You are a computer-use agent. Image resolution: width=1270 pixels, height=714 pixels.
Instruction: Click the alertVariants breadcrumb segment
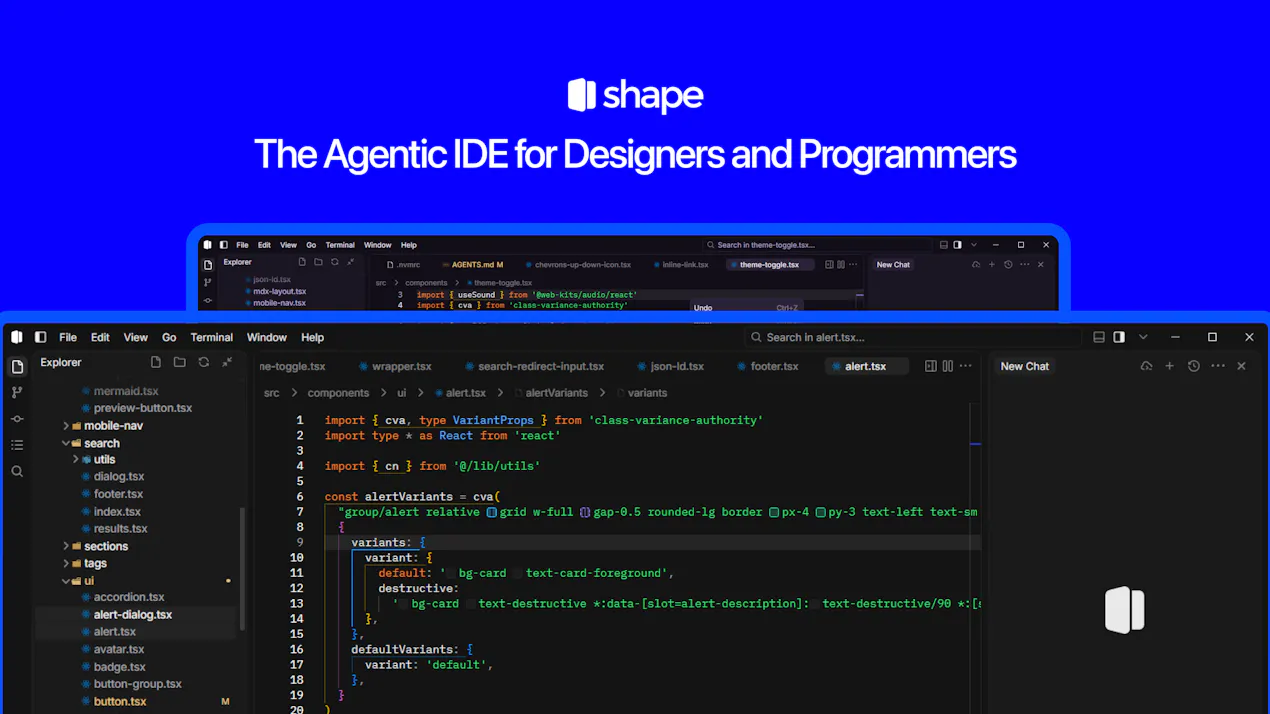tap(556, 393)
